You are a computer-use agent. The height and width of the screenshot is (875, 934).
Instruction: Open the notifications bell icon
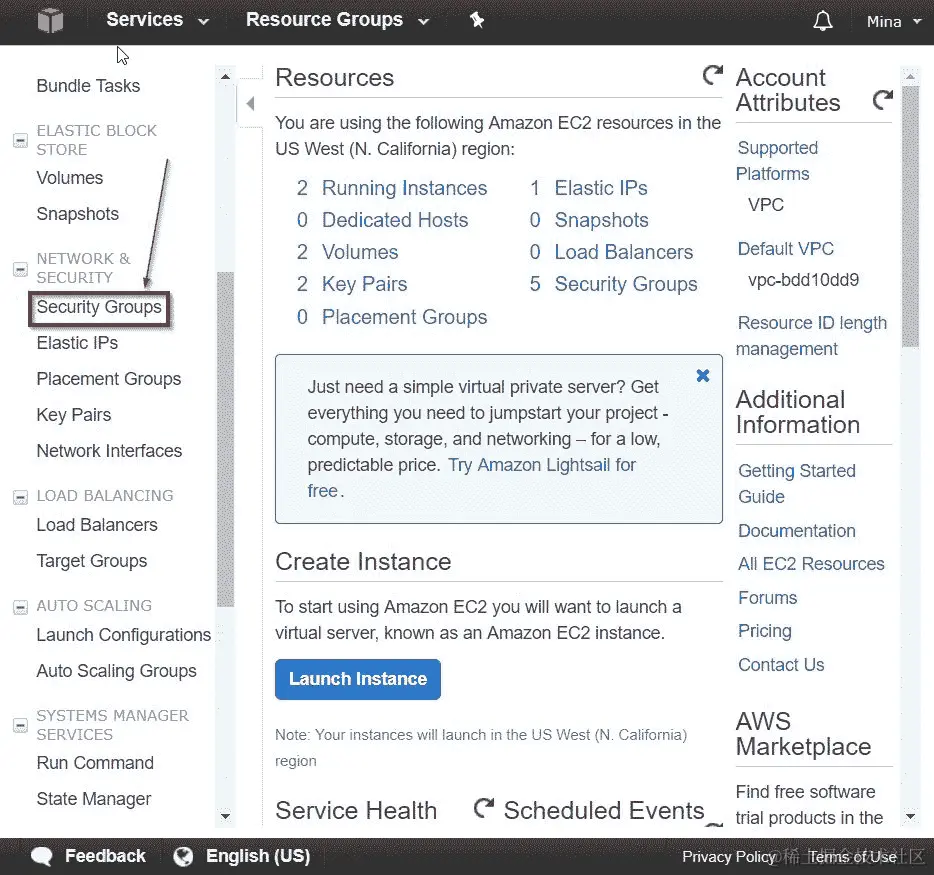coord(823,21)
